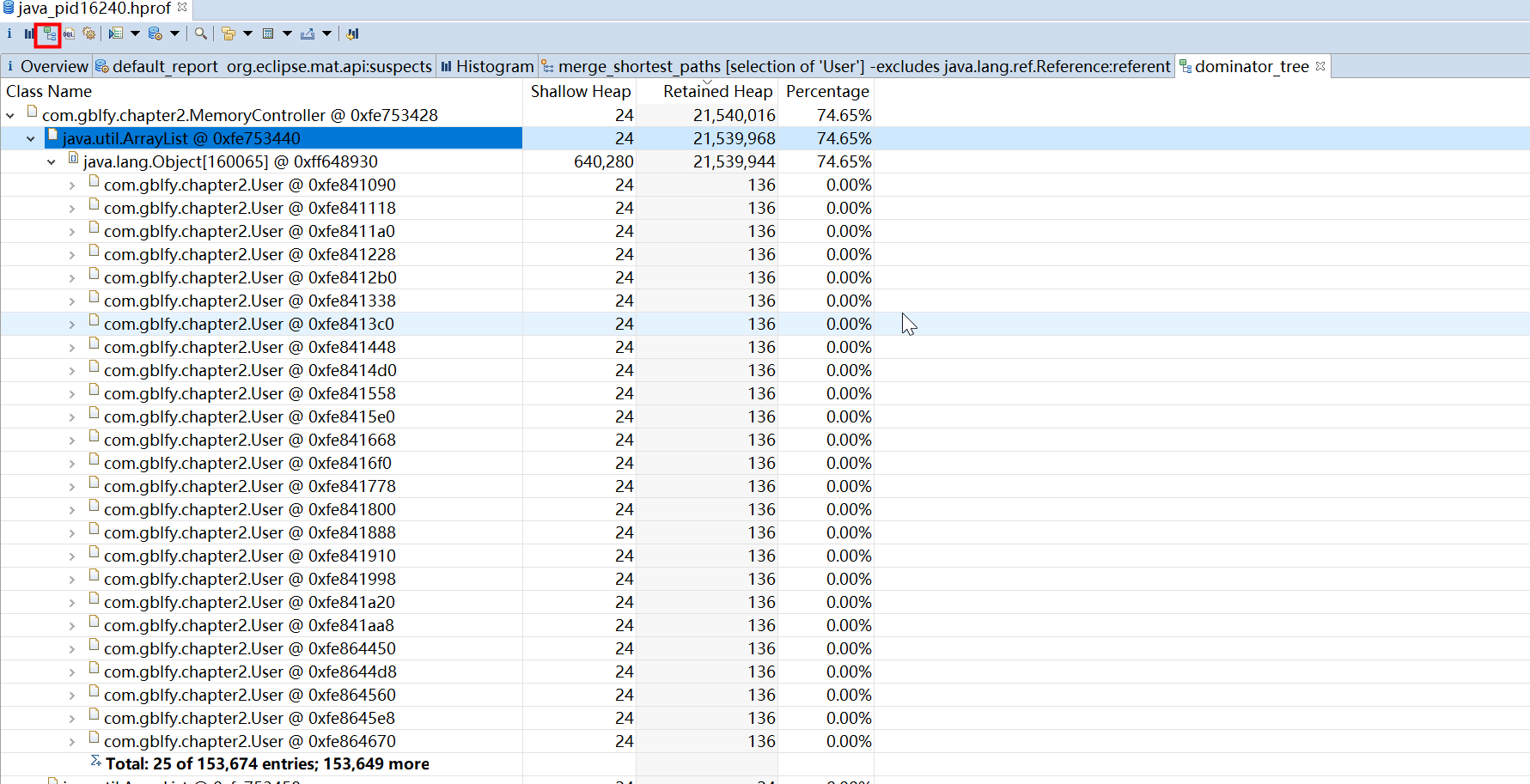The image size is (1530, 784).
Task: Run expert system test reports icon
Action: pos(116,33)
